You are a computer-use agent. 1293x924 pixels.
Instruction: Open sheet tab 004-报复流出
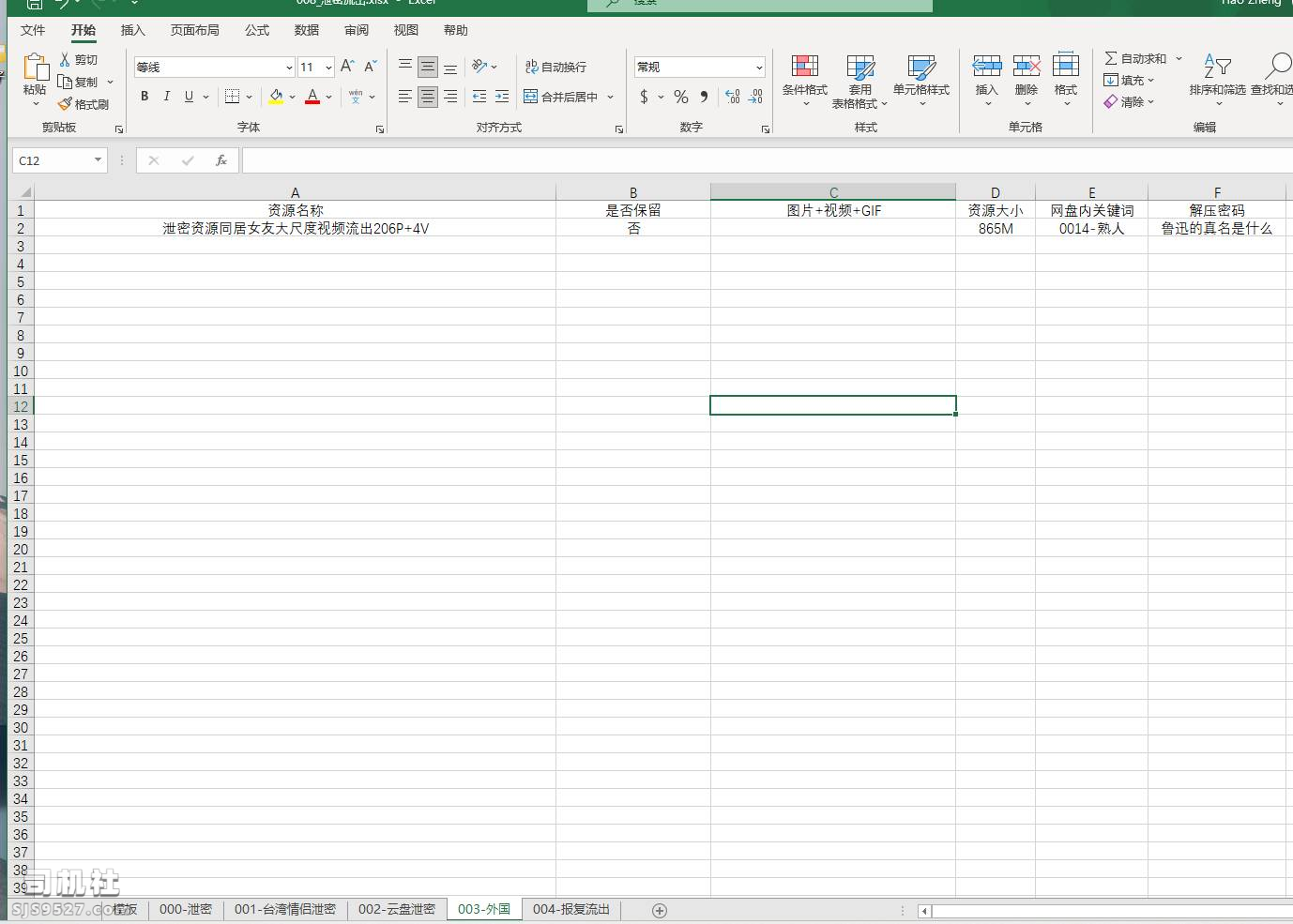(571, 909)
